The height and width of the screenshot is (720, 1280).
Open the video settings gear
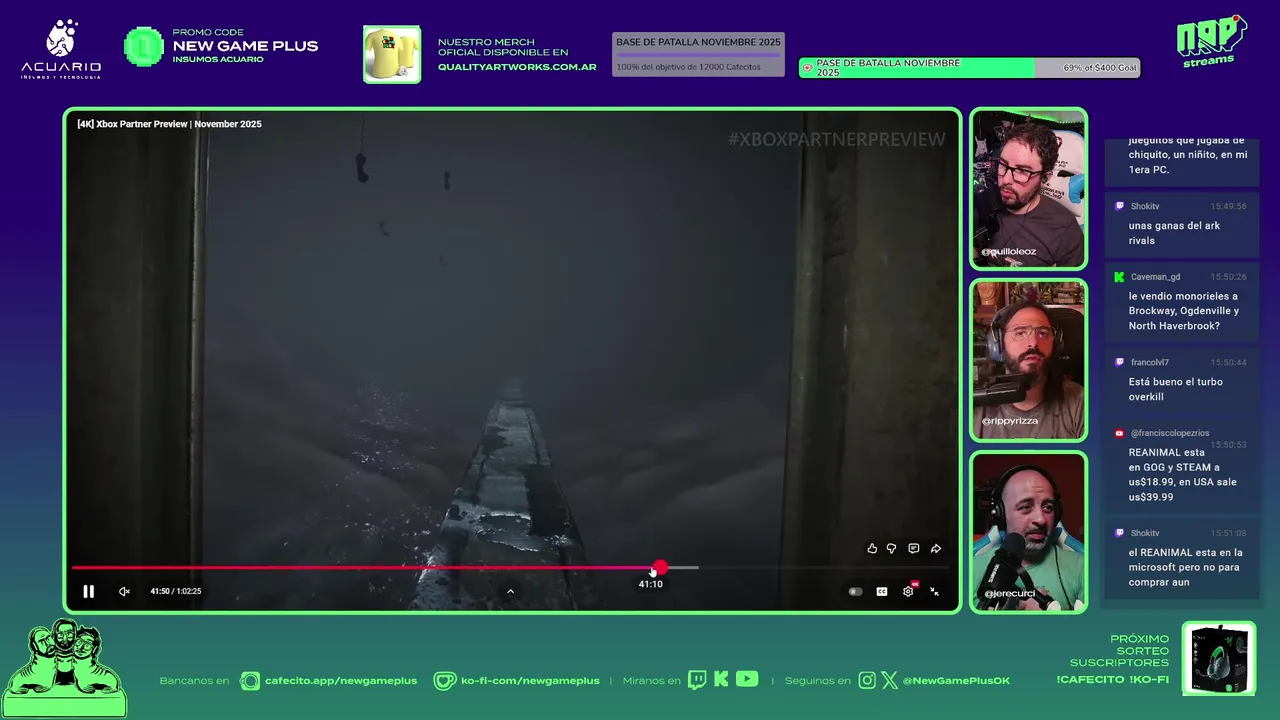tap(908, 591)
